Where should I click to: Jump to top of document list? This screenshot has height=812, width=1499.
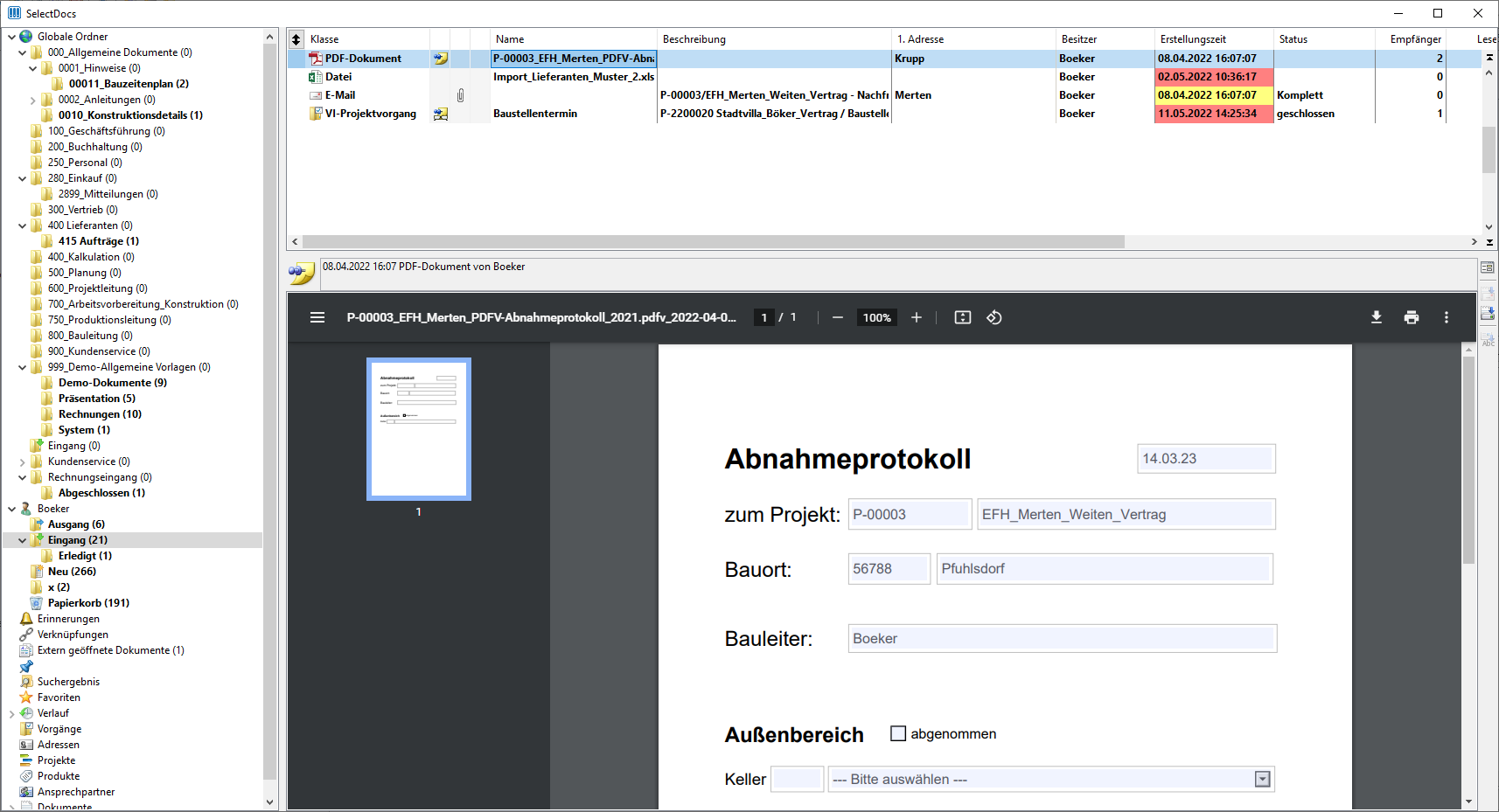(x=1489, y=58)
